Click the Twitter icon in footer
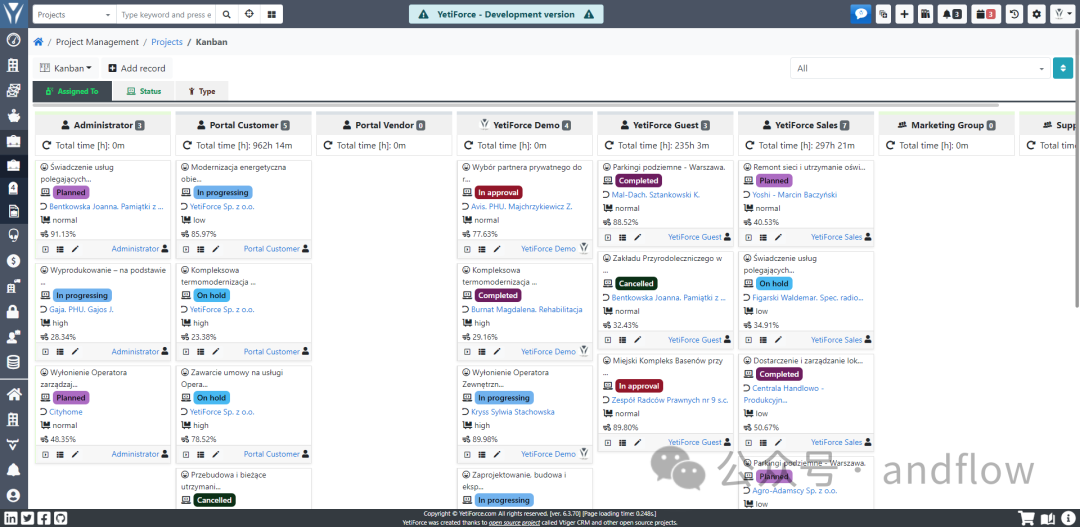Image resolution: width=1080 pixels, height=527 pixels. pyautogui.click(x=28, y=518)
